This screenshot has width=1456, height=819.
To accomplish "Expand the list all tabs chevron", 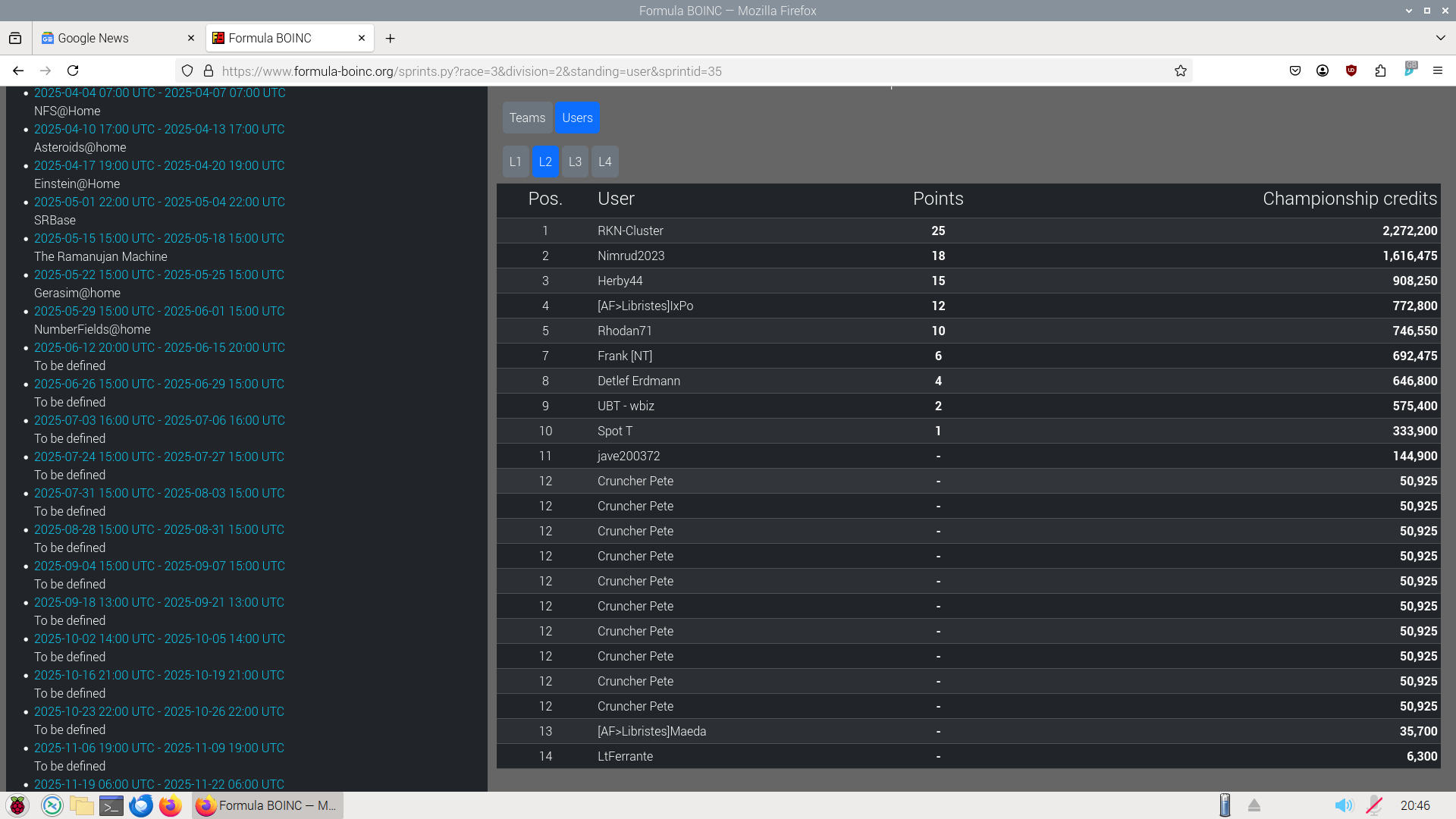I will point(1440,38).
